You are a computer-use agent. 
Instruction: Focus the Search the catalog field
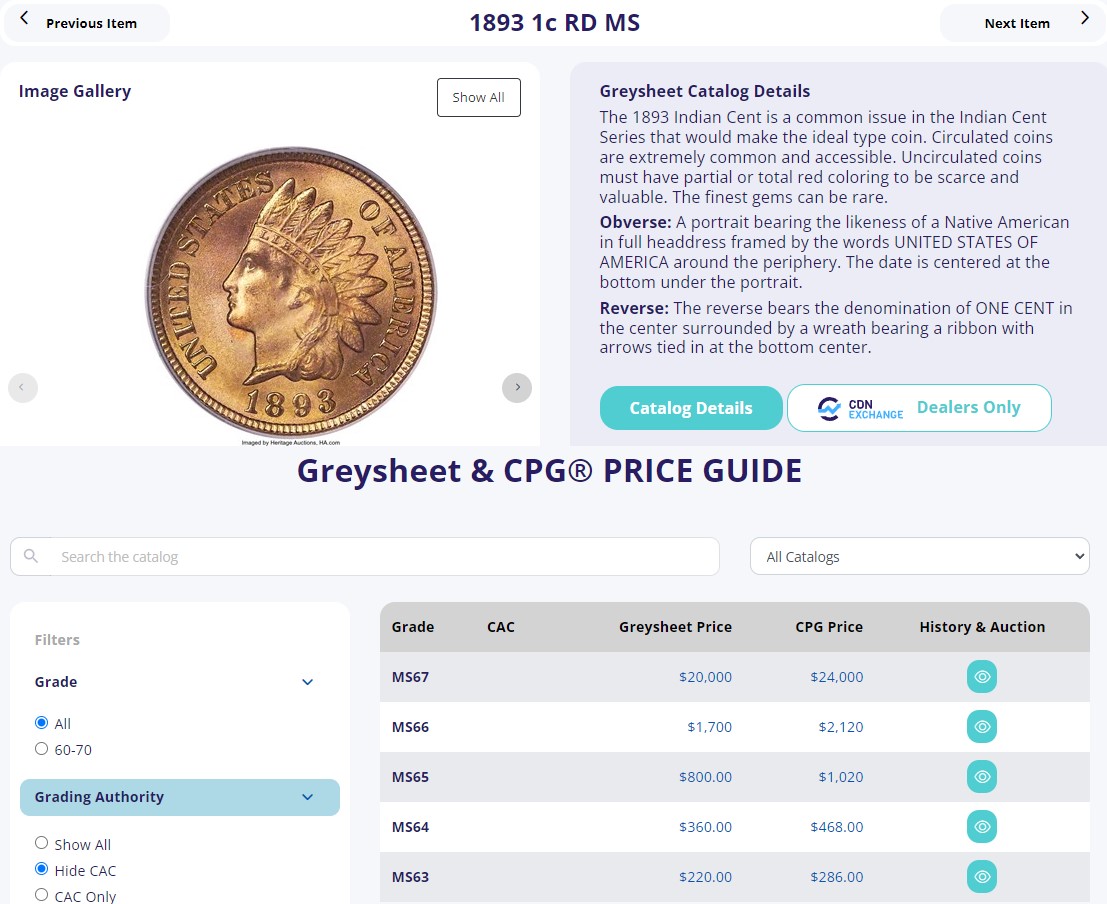click(385, 557)
